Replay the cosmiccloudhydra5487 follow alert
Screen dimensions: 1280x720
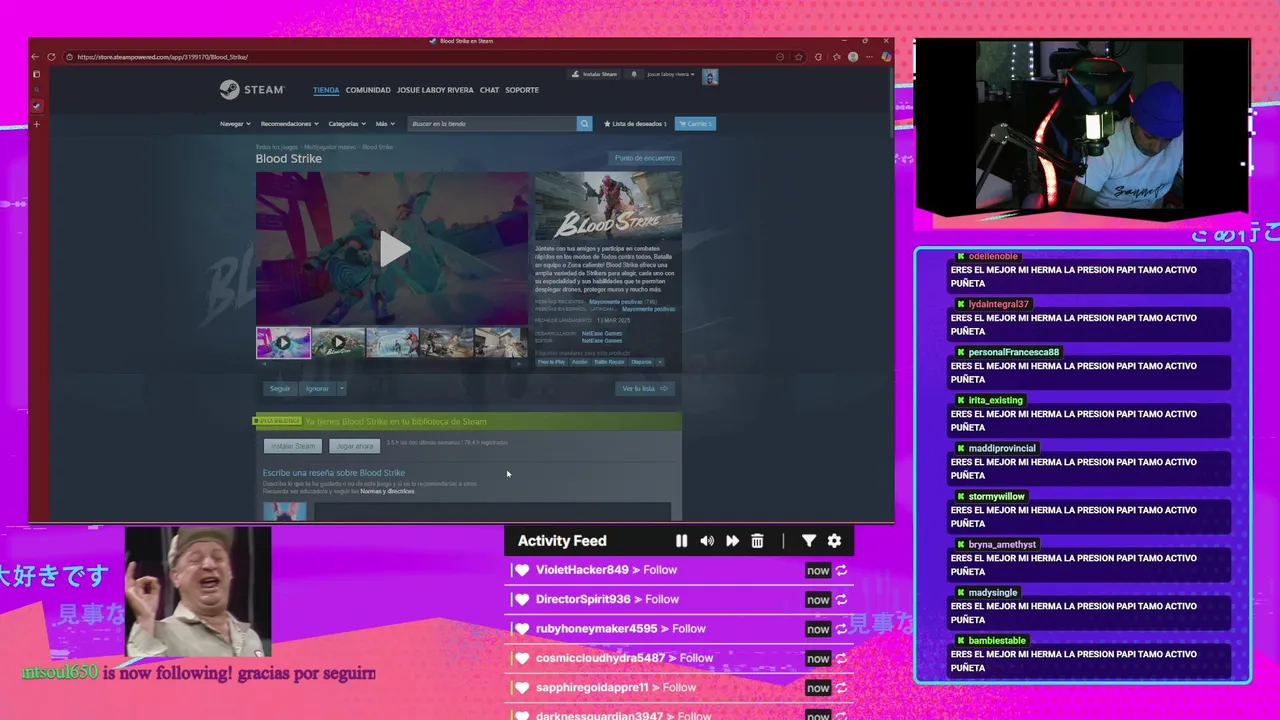click(x=841, y=658)
